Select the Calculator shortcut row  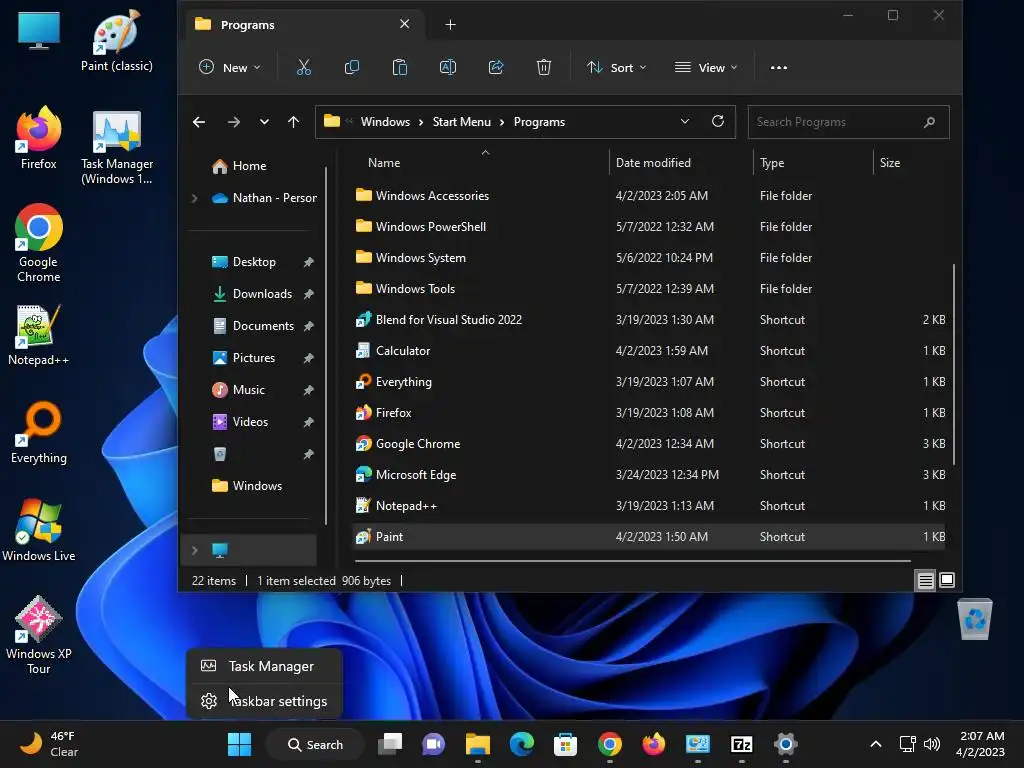[x=648, y=351]
